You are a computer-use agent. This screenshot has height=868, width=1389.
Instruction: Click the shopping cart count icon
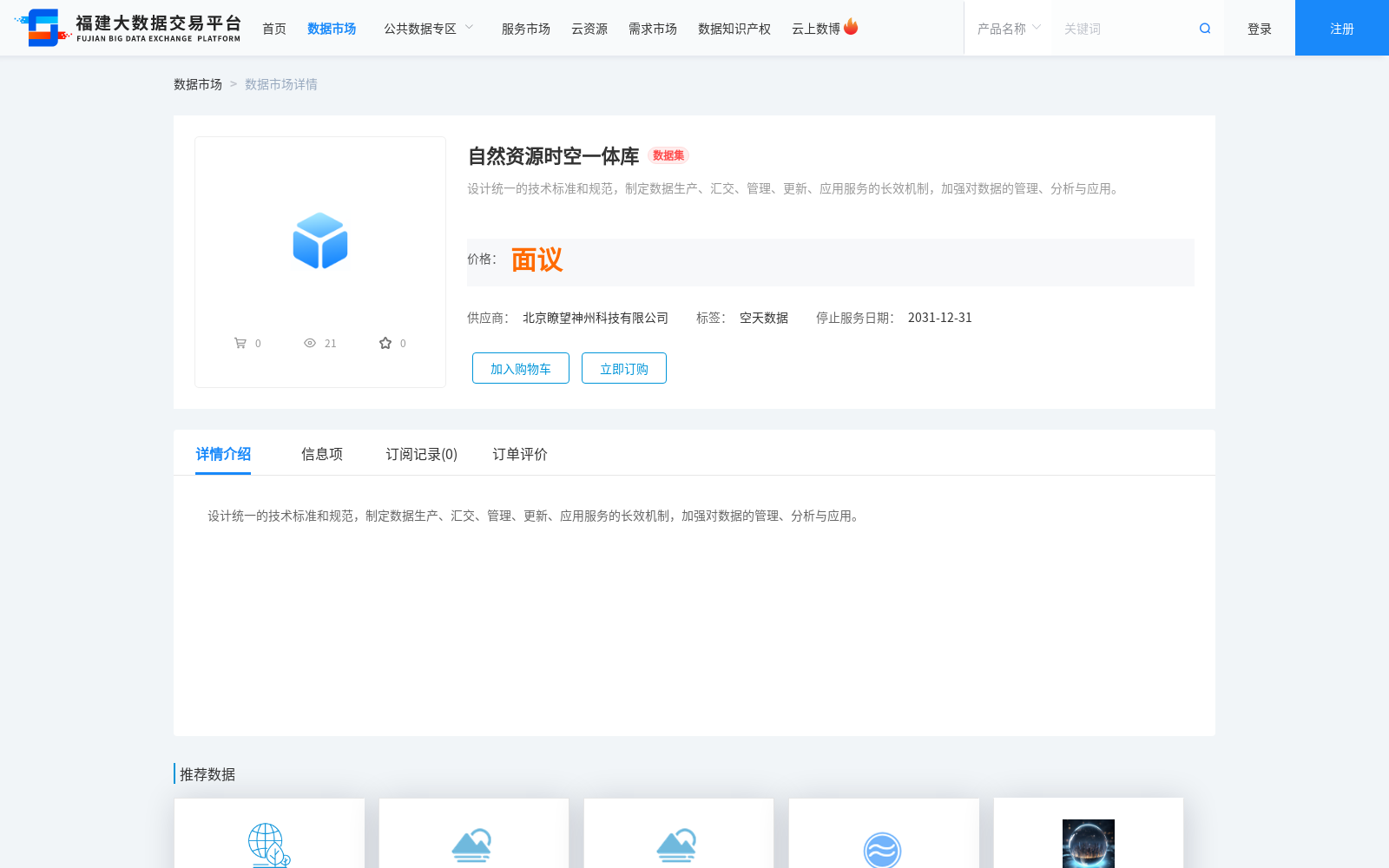[x=240, y=343]
